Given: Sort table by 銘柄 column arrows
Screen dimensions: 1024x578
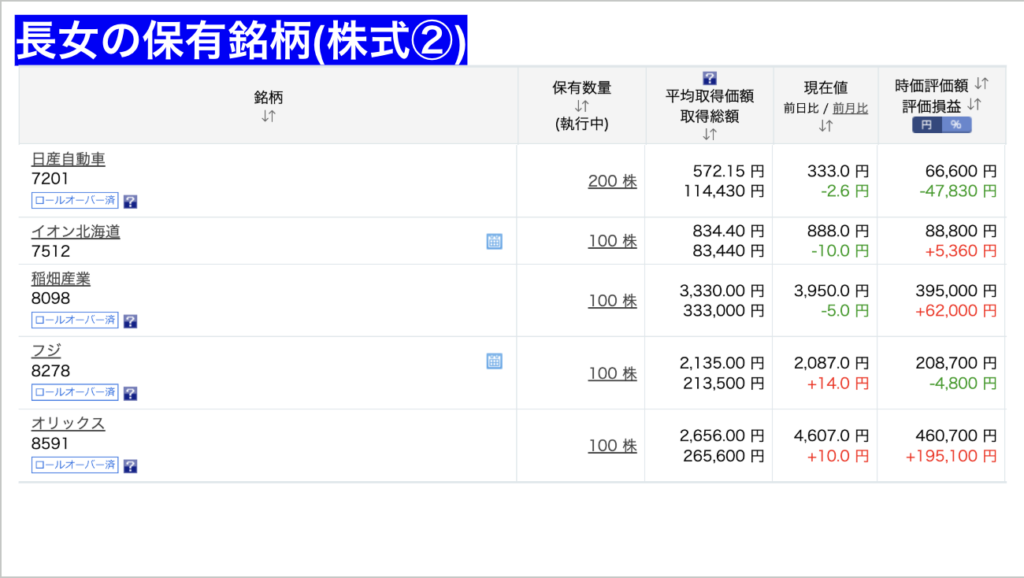Looking at the screenshot, I should pyautogui.click(x=268, y=116).
